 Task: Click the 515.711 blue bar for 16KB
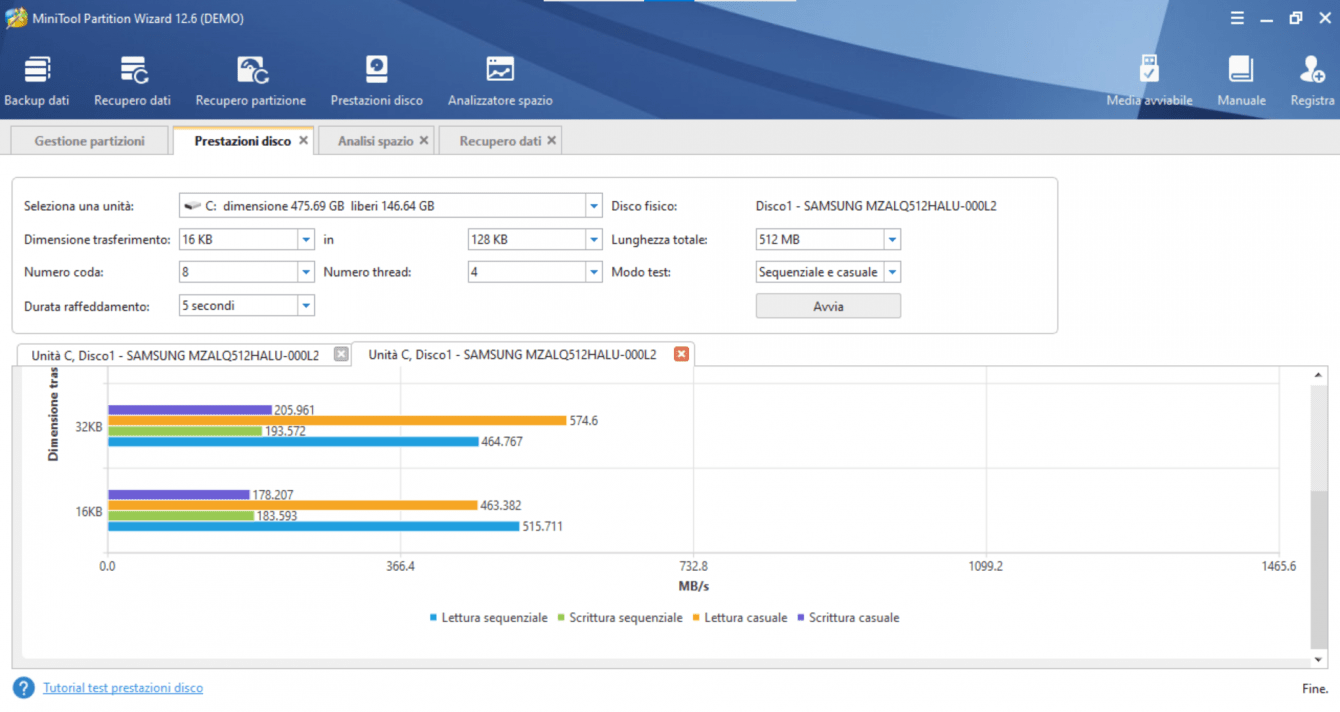[x=313, y=526]
